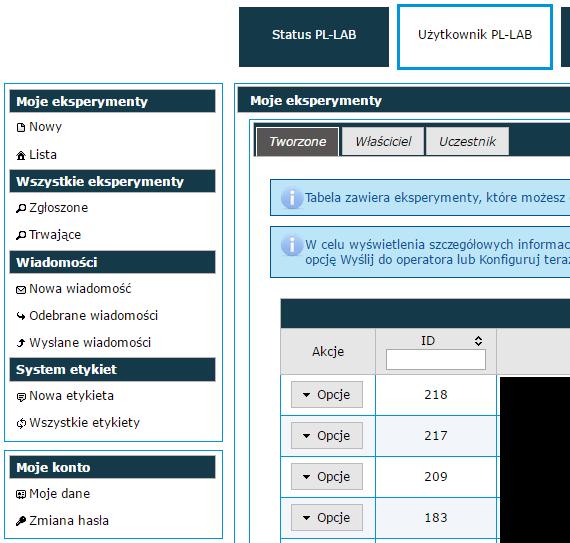The height and width of the screenshot is (543, 570).
Task: Open the Lista experiments link
Action: pos(43,155)
